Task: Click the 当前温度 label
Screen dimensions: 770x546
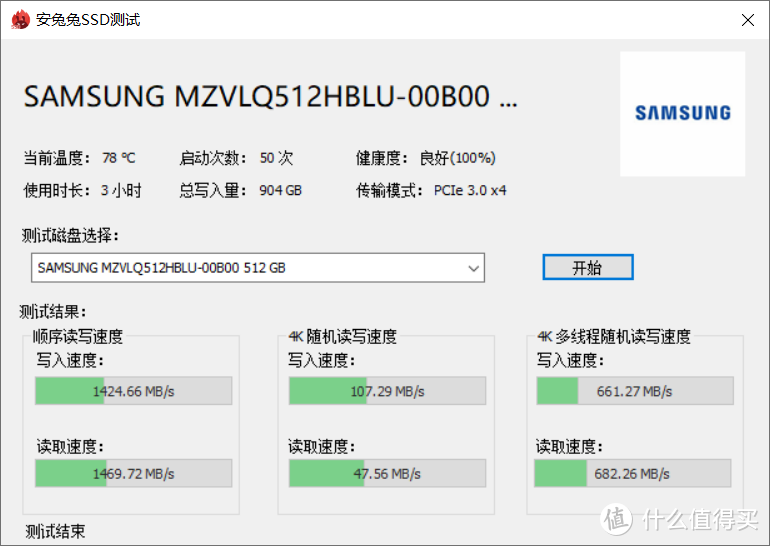Action: click(x=57, y=158)
